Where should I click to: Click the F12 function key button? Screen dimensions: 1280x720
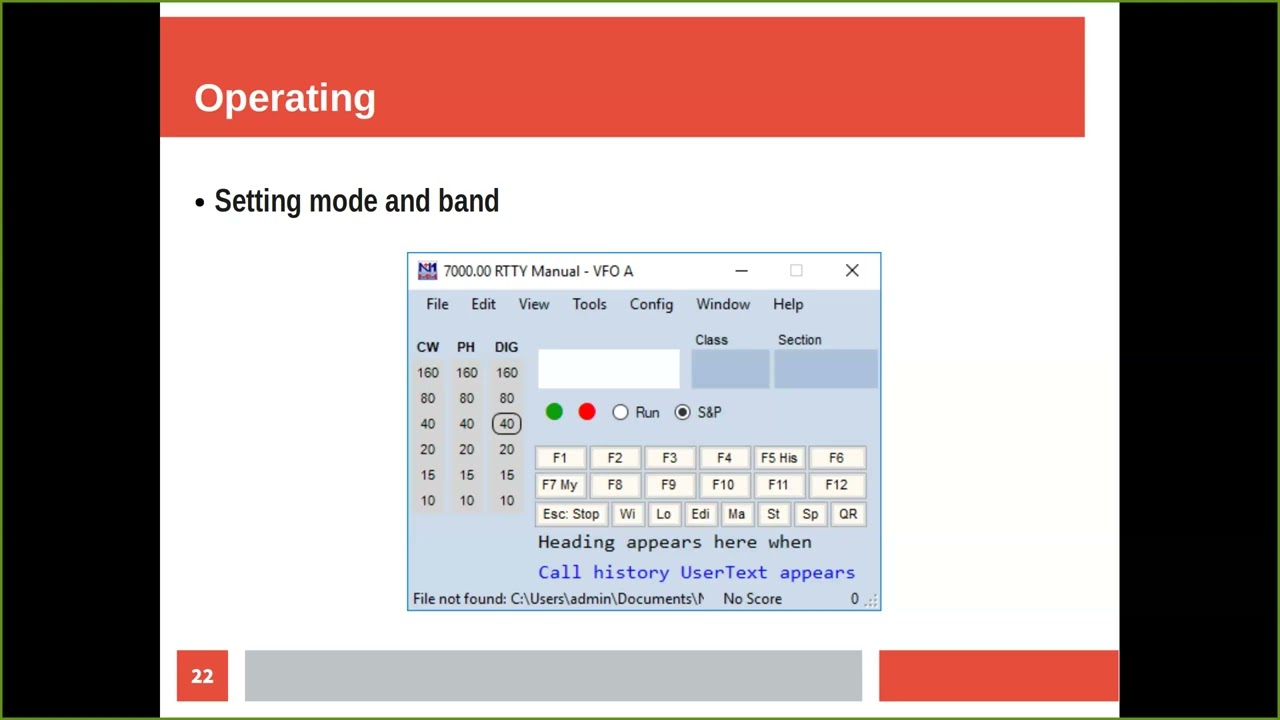coord(836,485)
